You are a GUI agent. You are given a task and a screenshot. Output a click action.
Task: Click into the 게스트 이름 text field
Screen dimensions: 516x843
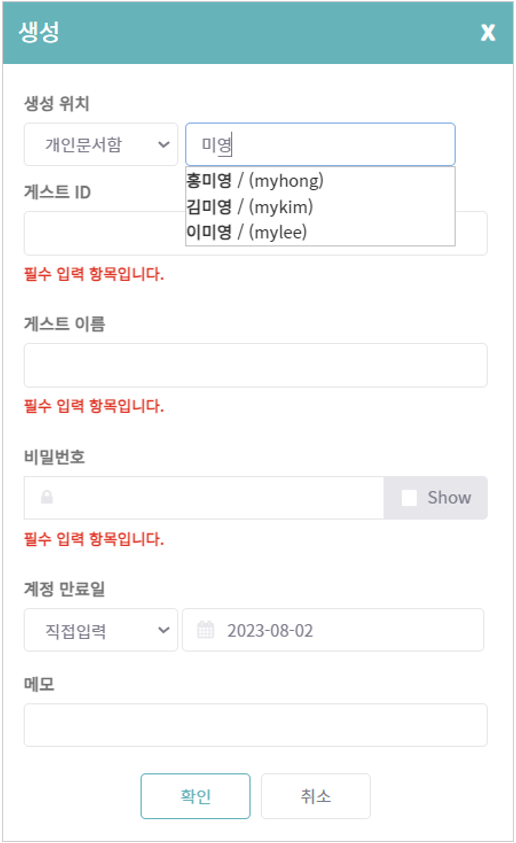(256, 365)
